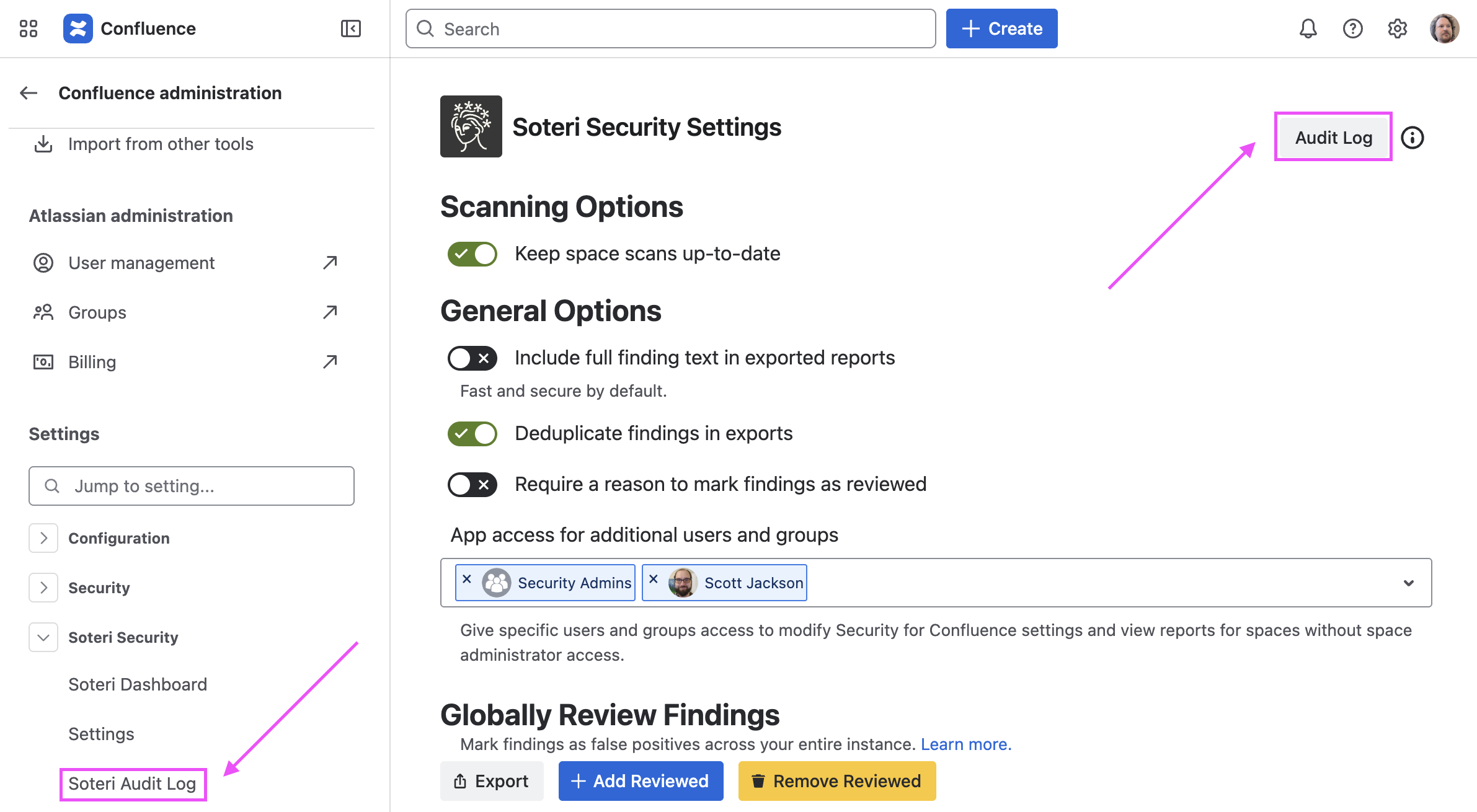Click the Jump to setting field
The height and width of the screenshot is (812, 1477).
[192, 486]
